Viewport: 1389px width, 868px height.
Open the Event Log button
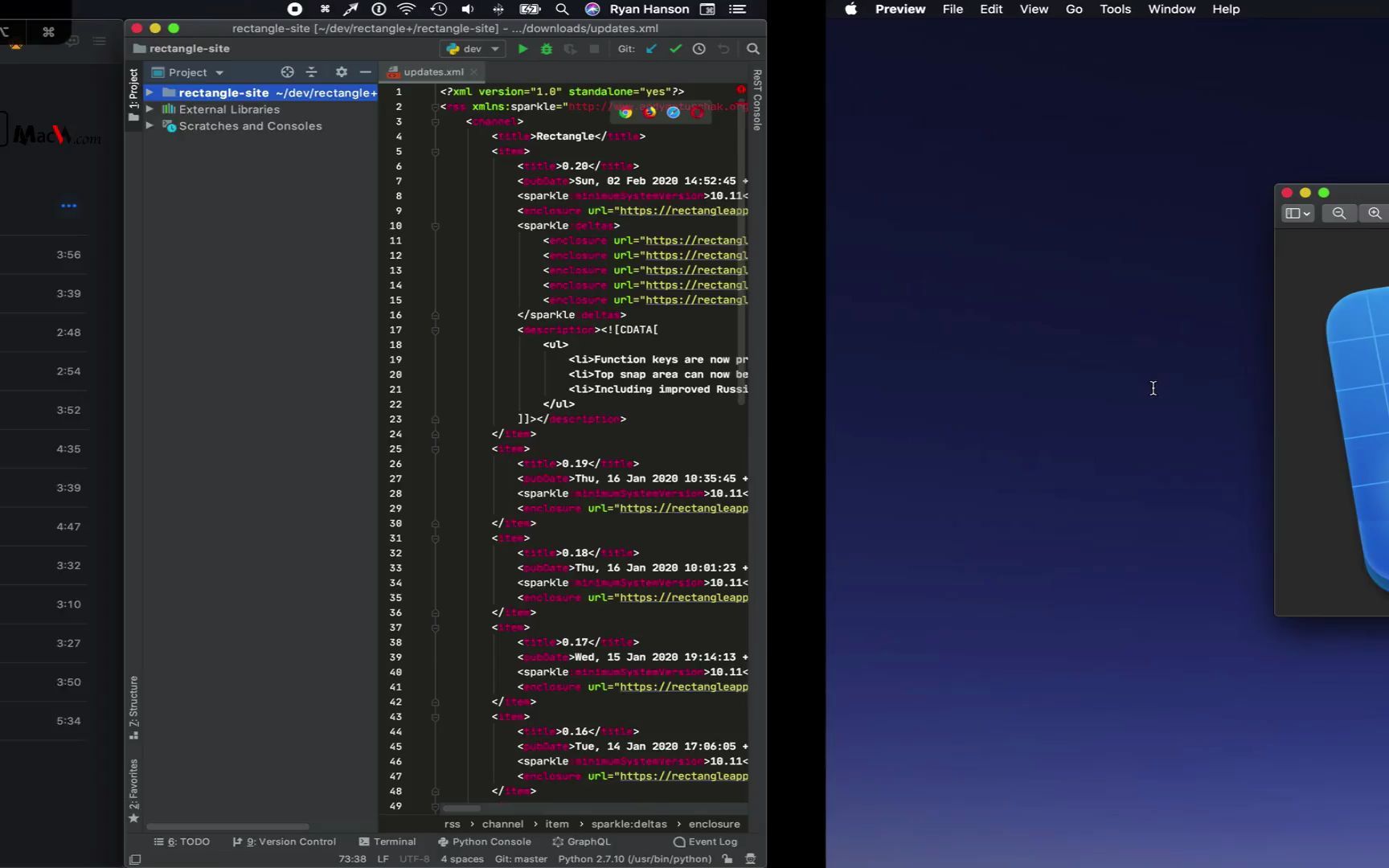[706, 841]
